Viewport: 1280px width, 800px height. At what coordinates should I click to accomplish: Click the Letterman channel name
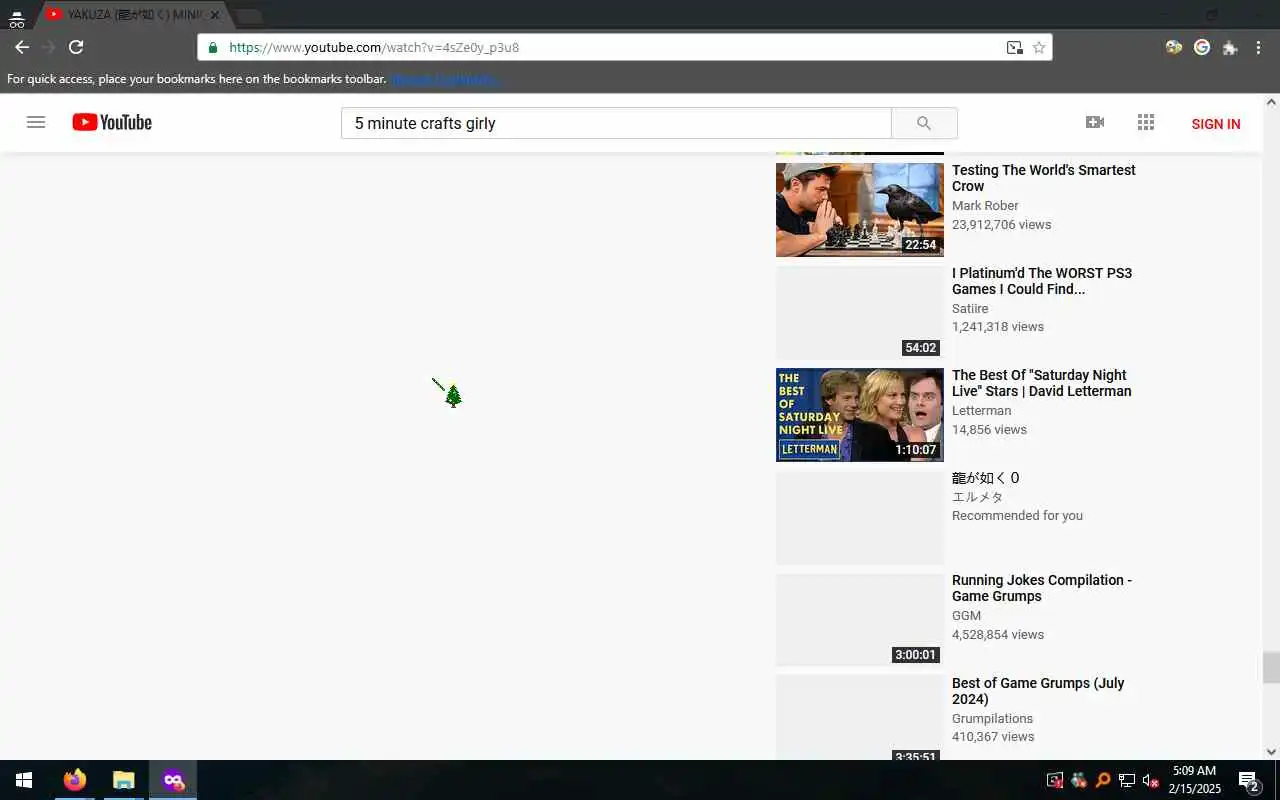(x=981, y=411)
